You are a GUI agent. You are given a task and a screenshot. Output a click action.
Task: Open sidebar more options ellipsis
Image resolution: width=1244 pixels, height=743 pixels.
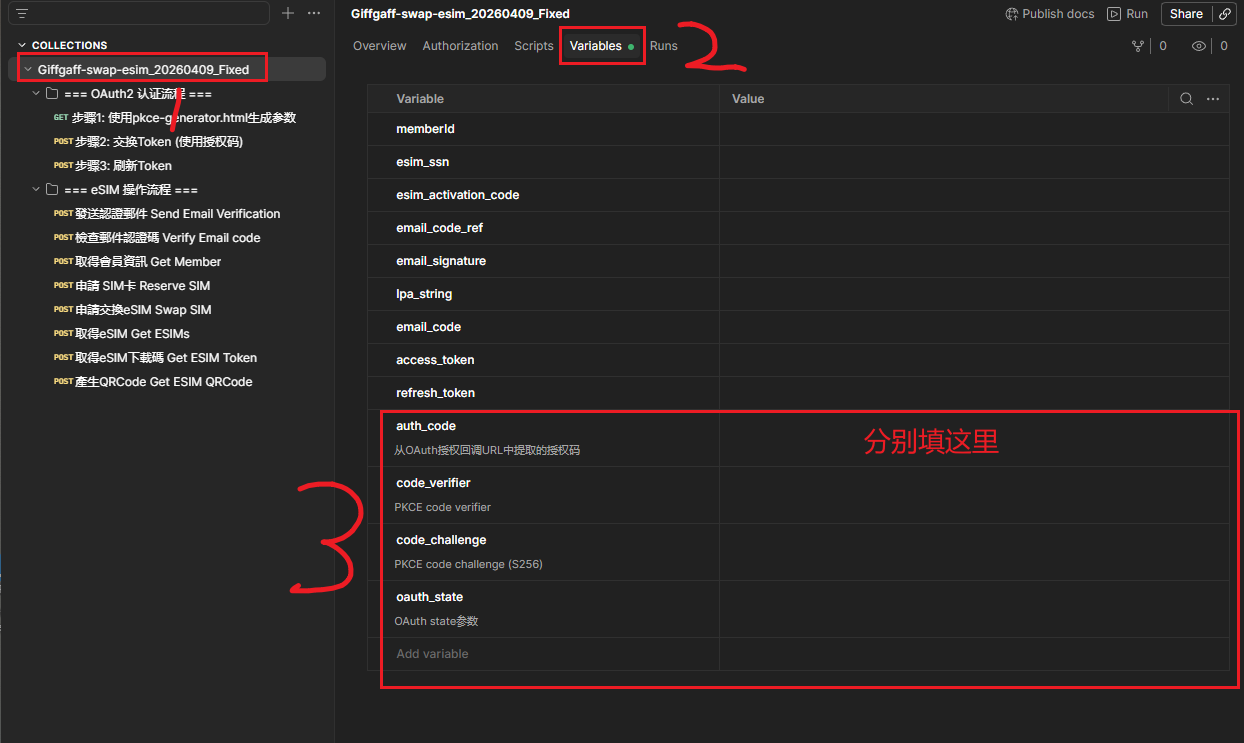(x=314, y=13)
